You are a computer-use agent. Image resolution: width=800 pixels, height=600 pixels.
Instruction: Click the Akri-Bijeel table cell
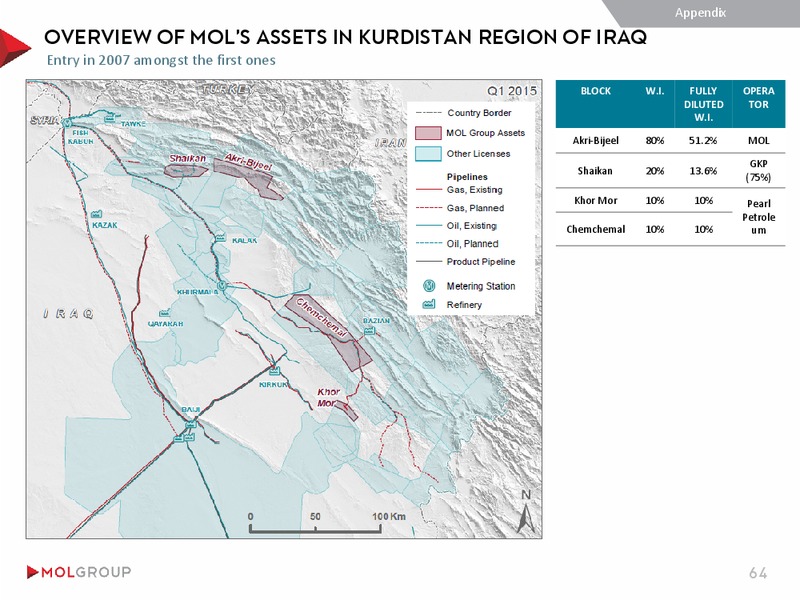595,140
